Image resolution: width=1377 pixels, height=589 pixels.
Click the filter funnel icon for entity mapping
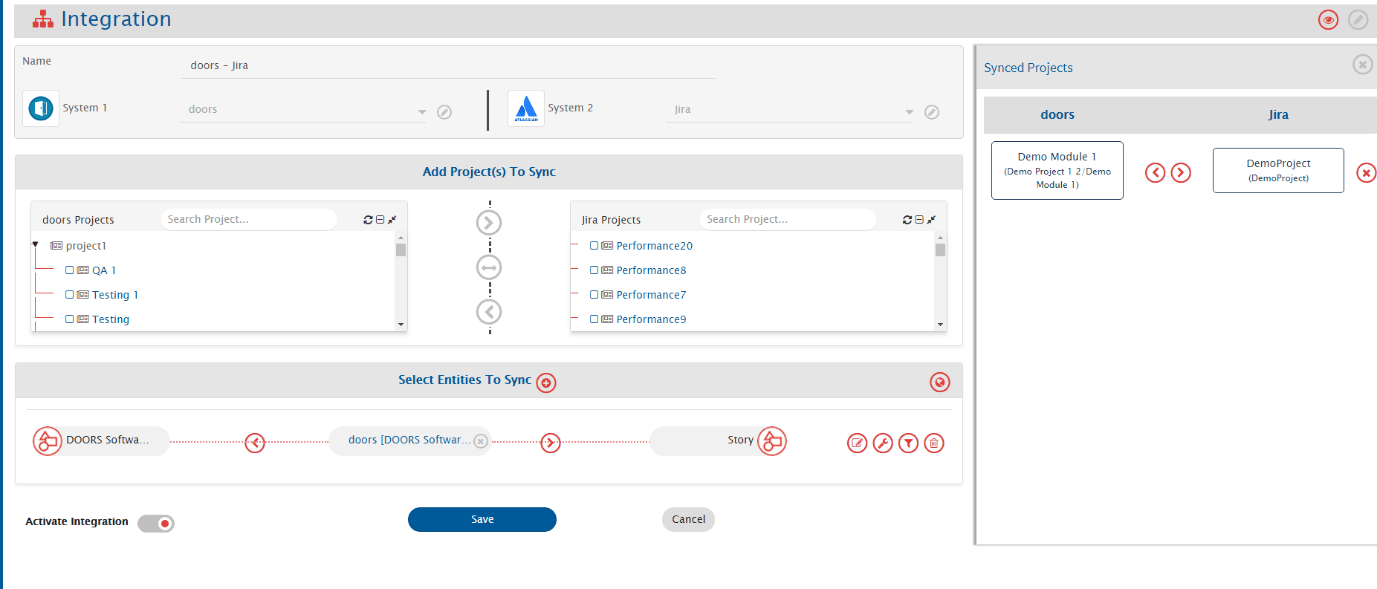(908, 443)
